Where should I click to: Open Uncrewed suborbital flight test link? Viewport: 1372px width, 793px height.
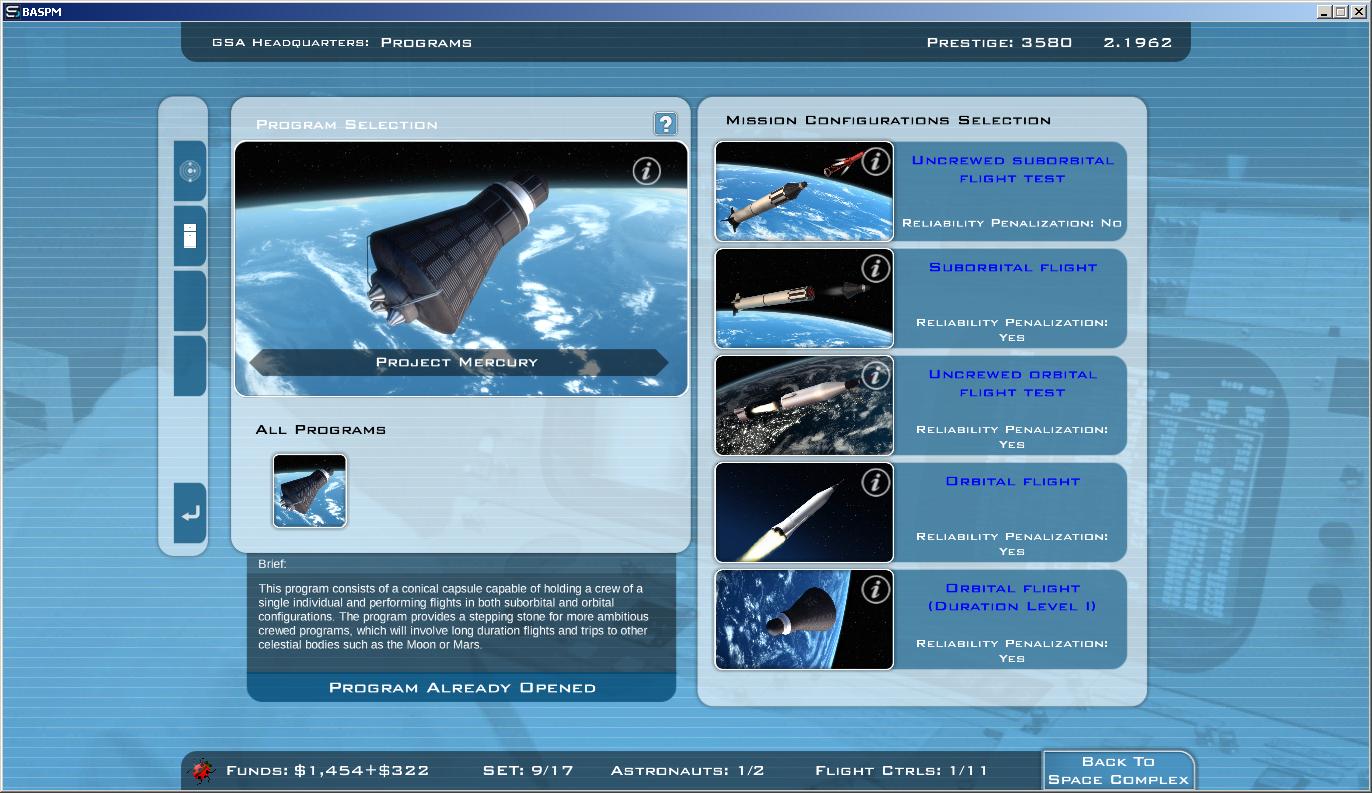coord(1012,169)
